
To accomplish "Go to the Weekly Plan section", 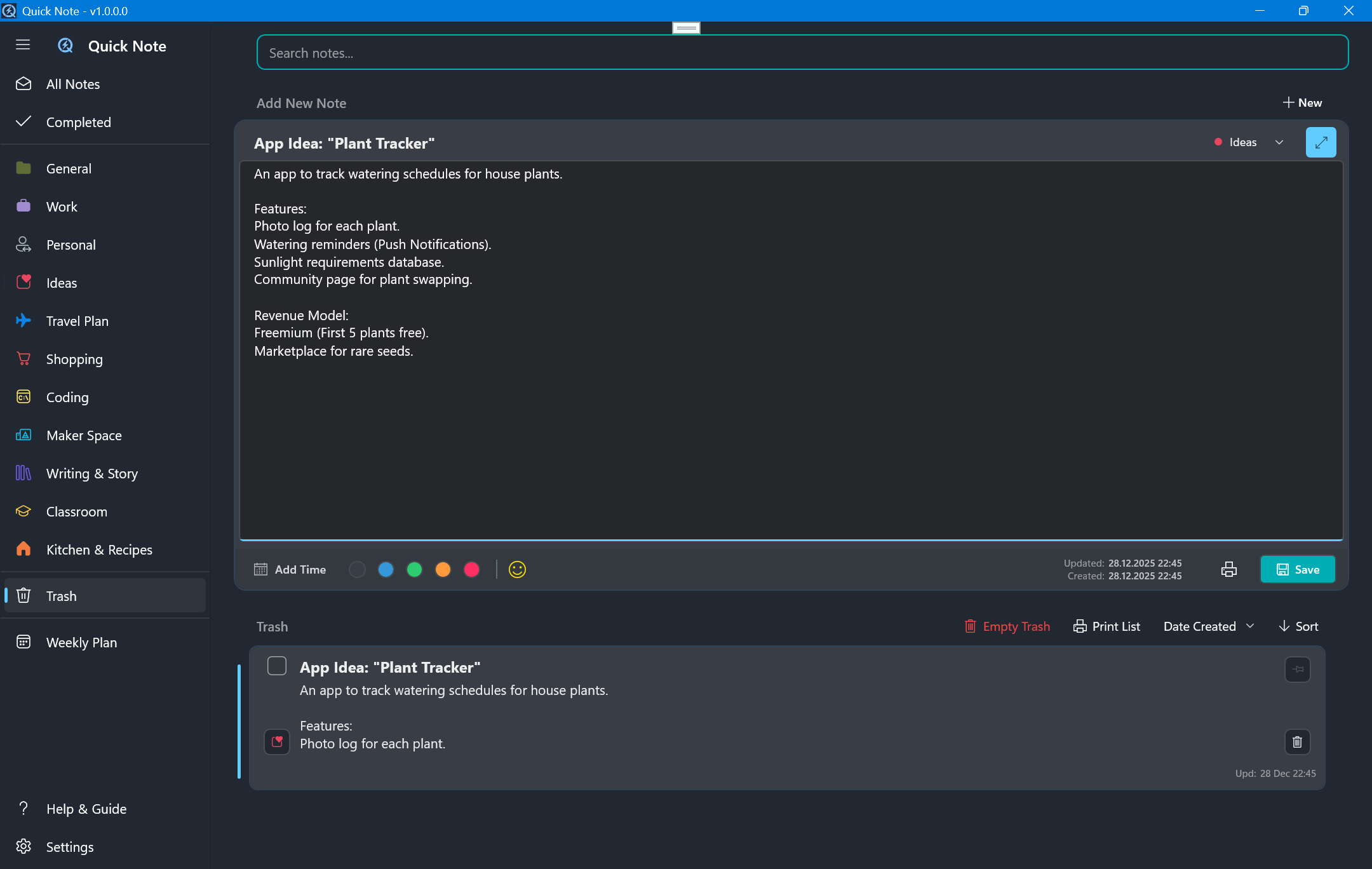I will 81,642.
